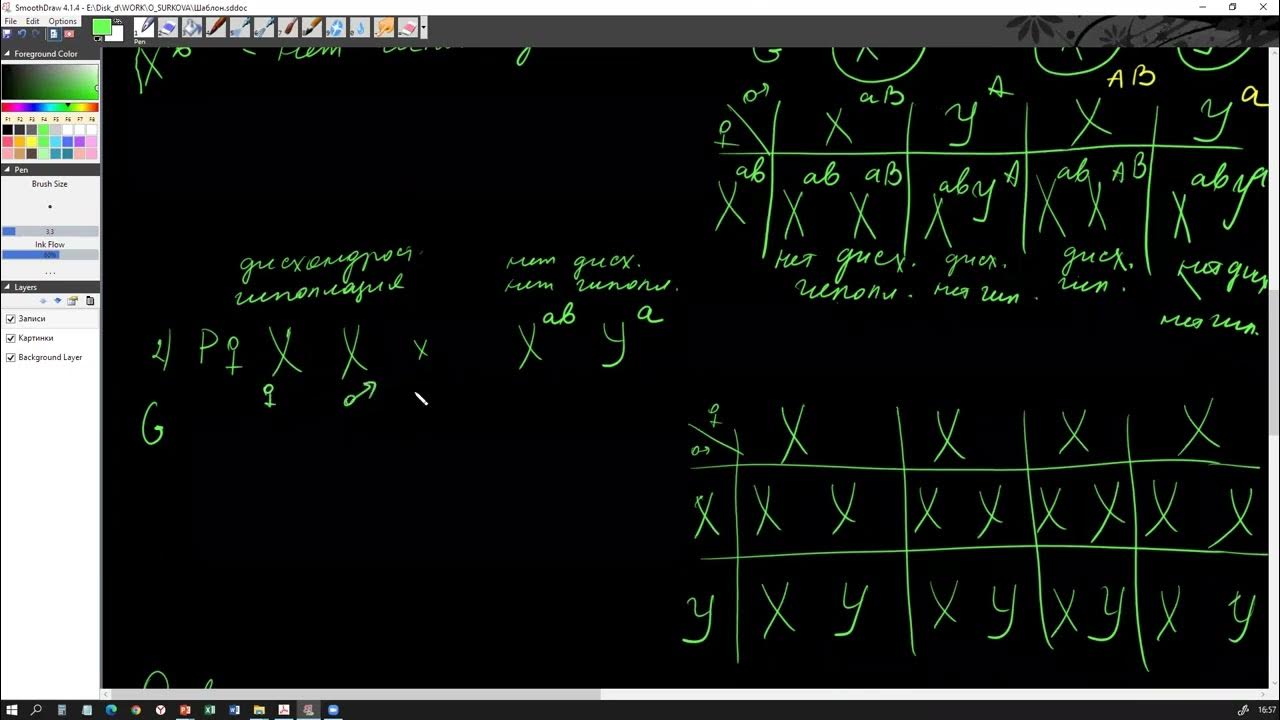The width and height of the screenshot is (1280, 720).
Task: Click the white background color box
Action: coord(117,36)
